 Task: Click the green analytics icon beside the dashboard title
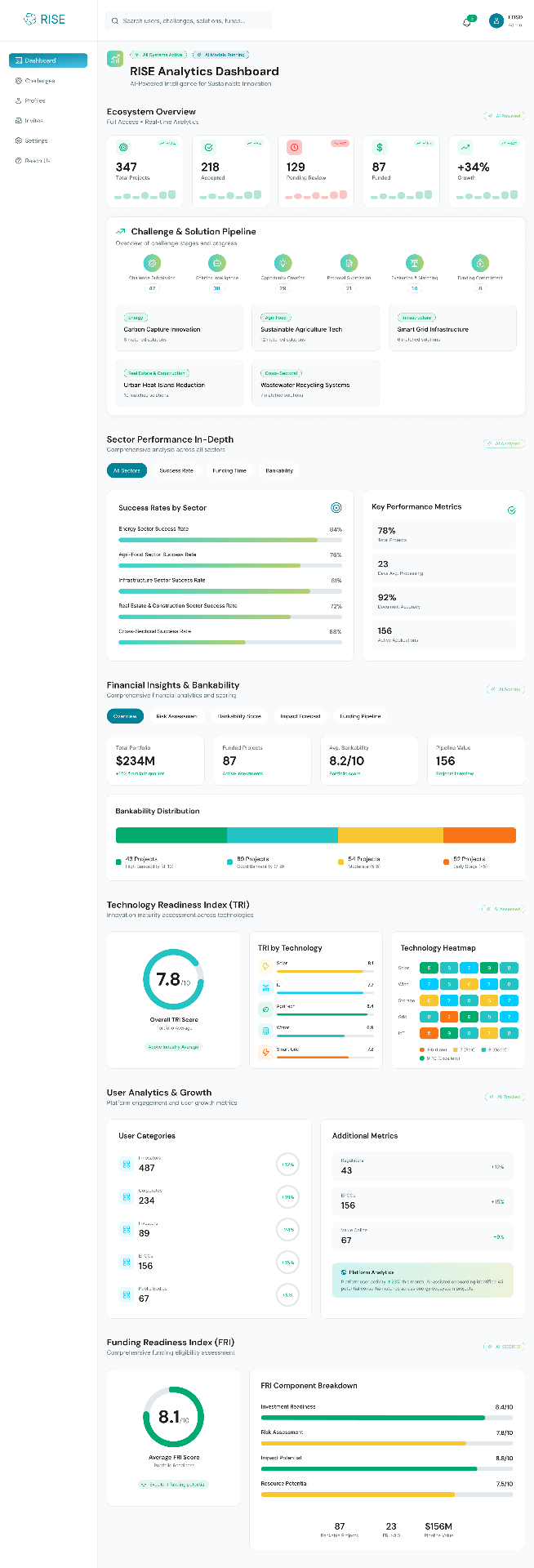(115, 59)
